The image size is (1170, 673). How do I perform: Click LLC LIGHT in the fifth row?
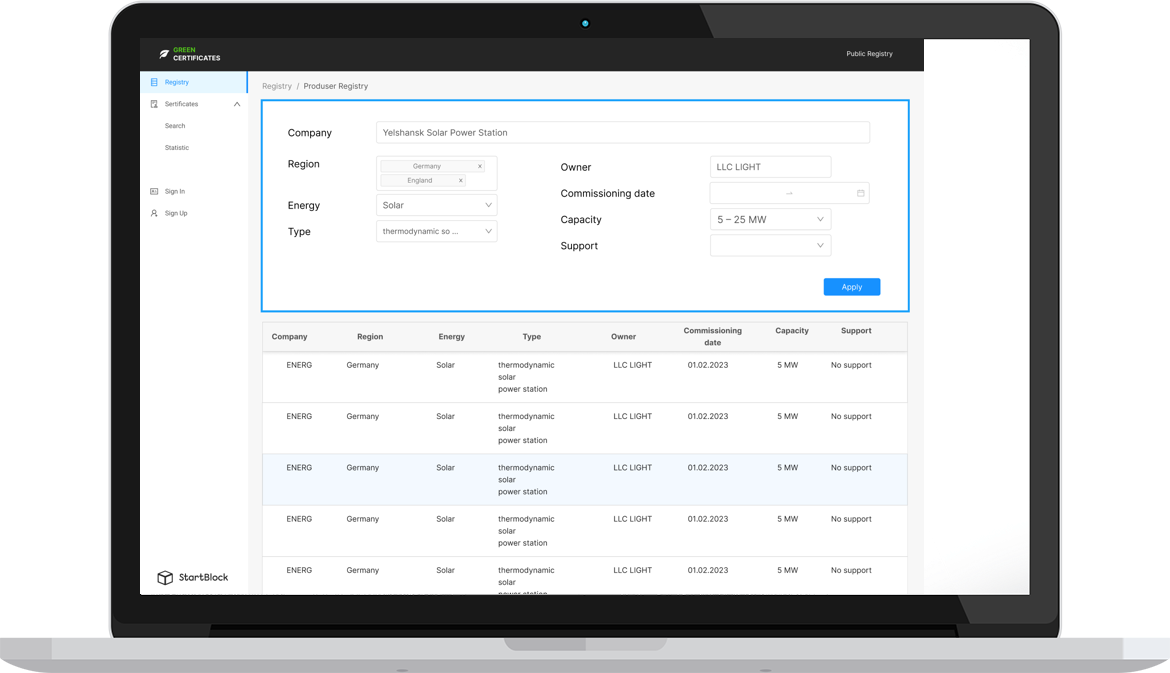633,570
